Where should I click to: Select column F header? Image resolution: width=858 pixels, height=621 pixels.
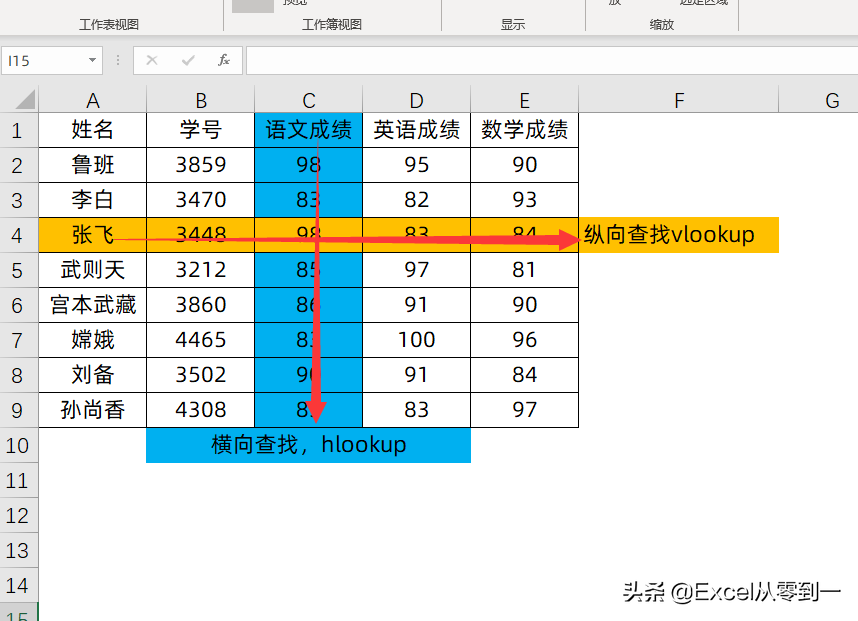click(678, 99)
